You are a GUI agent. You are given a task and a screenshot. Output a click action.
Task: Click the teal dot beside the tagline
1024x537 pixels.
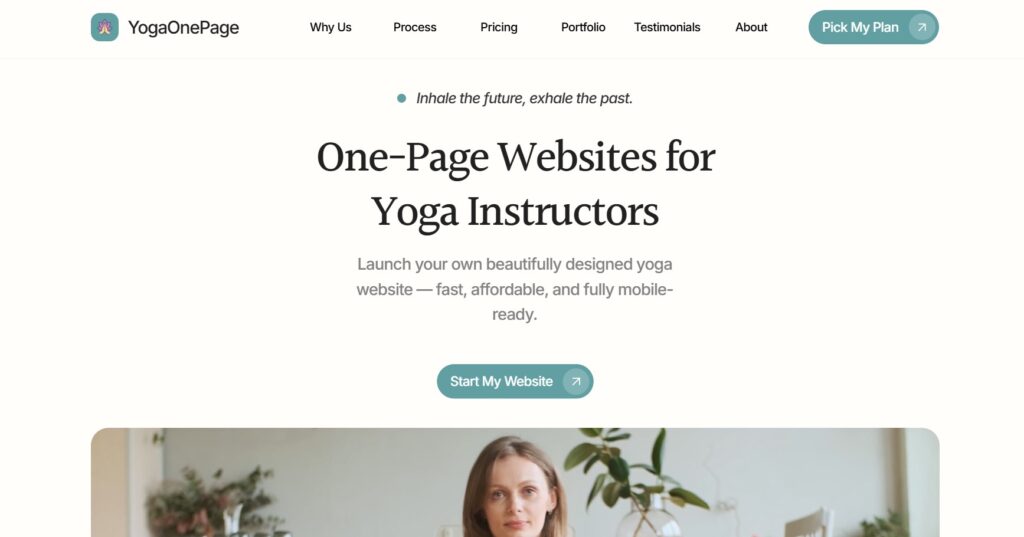(401, 99)
